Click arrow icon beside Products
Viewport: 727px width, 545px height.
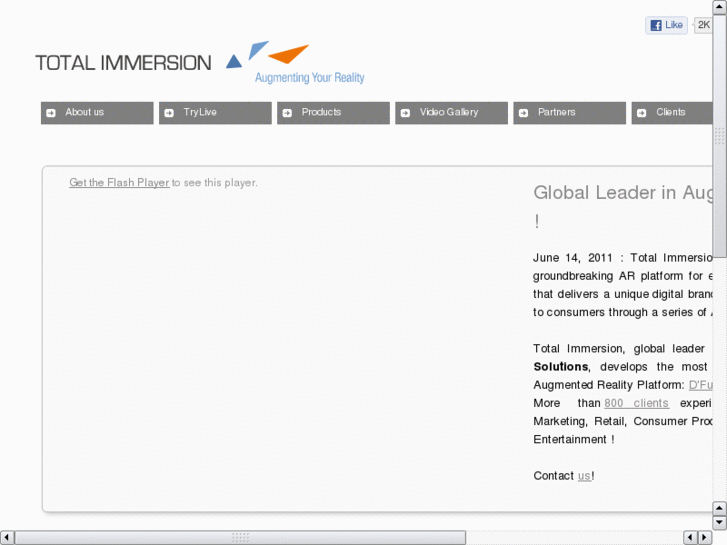pyautogui.click(x=287, y=113)
